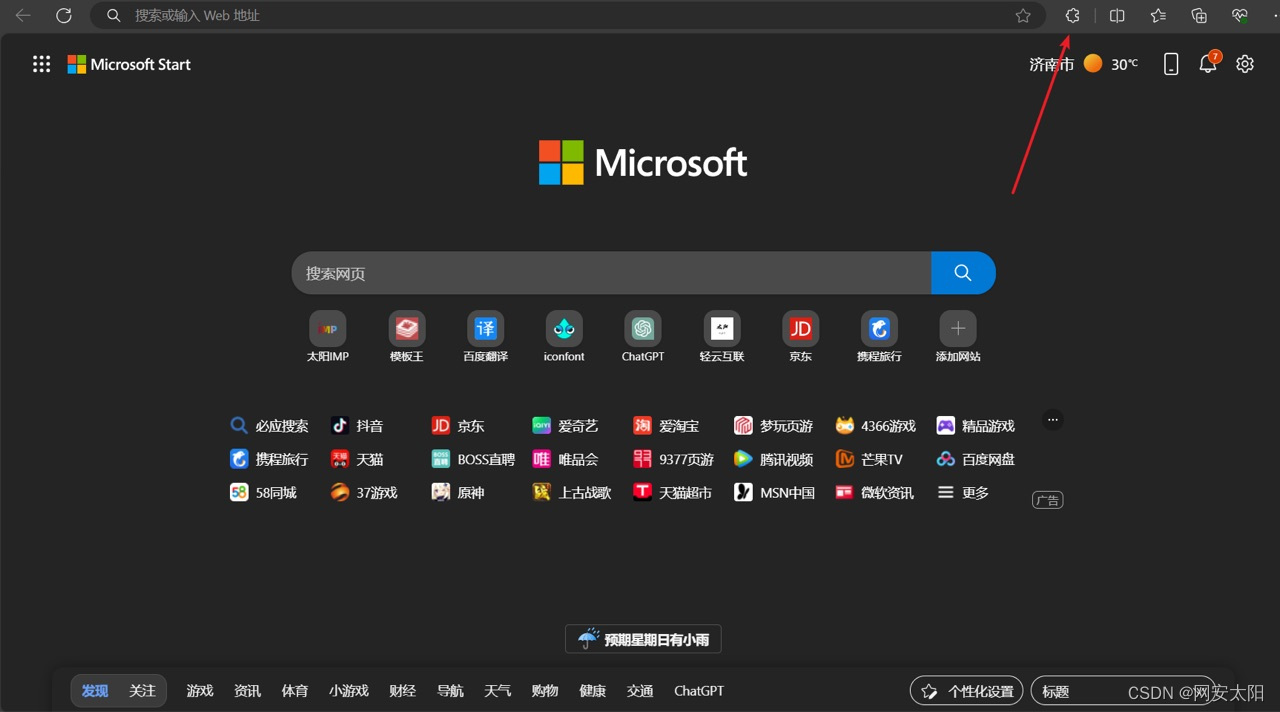Click the 预期星期日有小雨 weather notice
The height and width of the screenshot is (712, 1280).
(643, 639)
